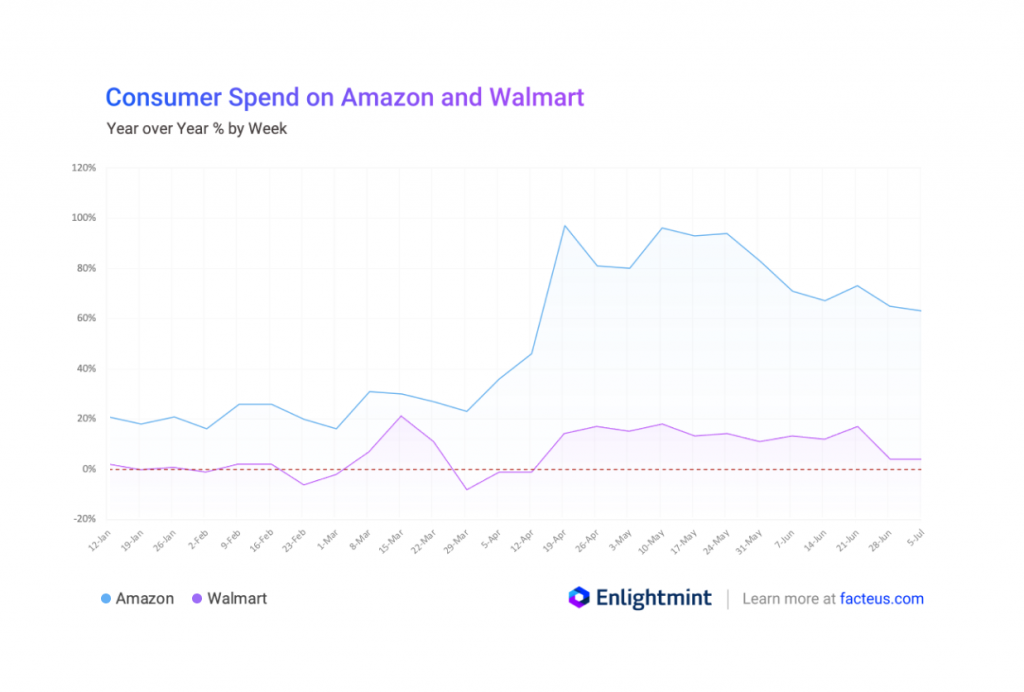
Task: Click the Enlightmint brand name text
Action: tap(654, 598)
